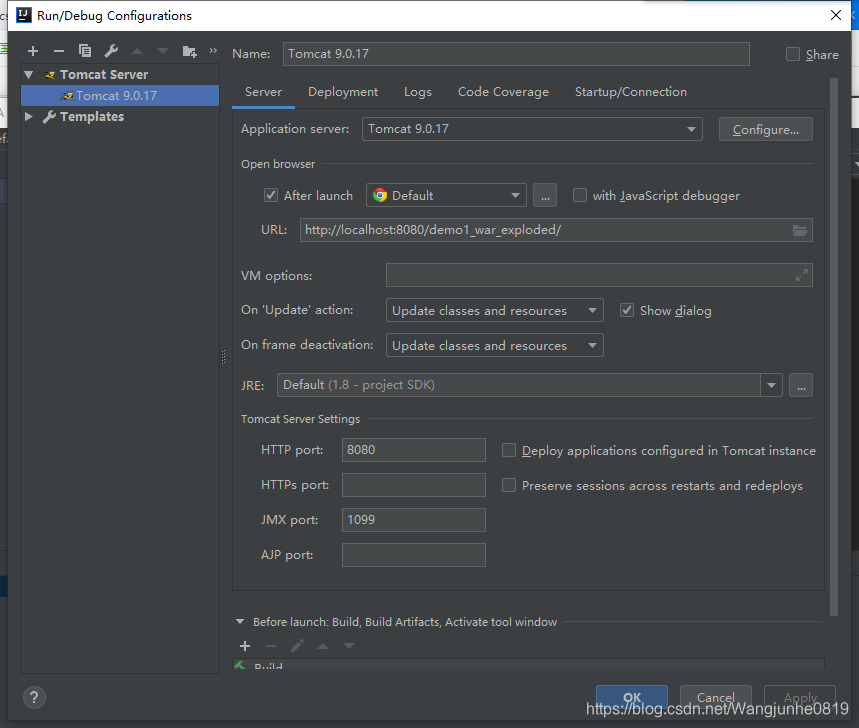Open help question mark button
The image size is (859, 728).
(x=34, y=697)
